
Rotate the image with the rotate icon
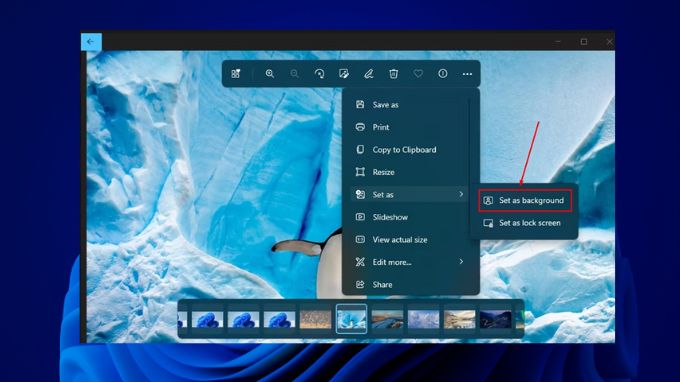pyautogui.click(x=319, y=74)
